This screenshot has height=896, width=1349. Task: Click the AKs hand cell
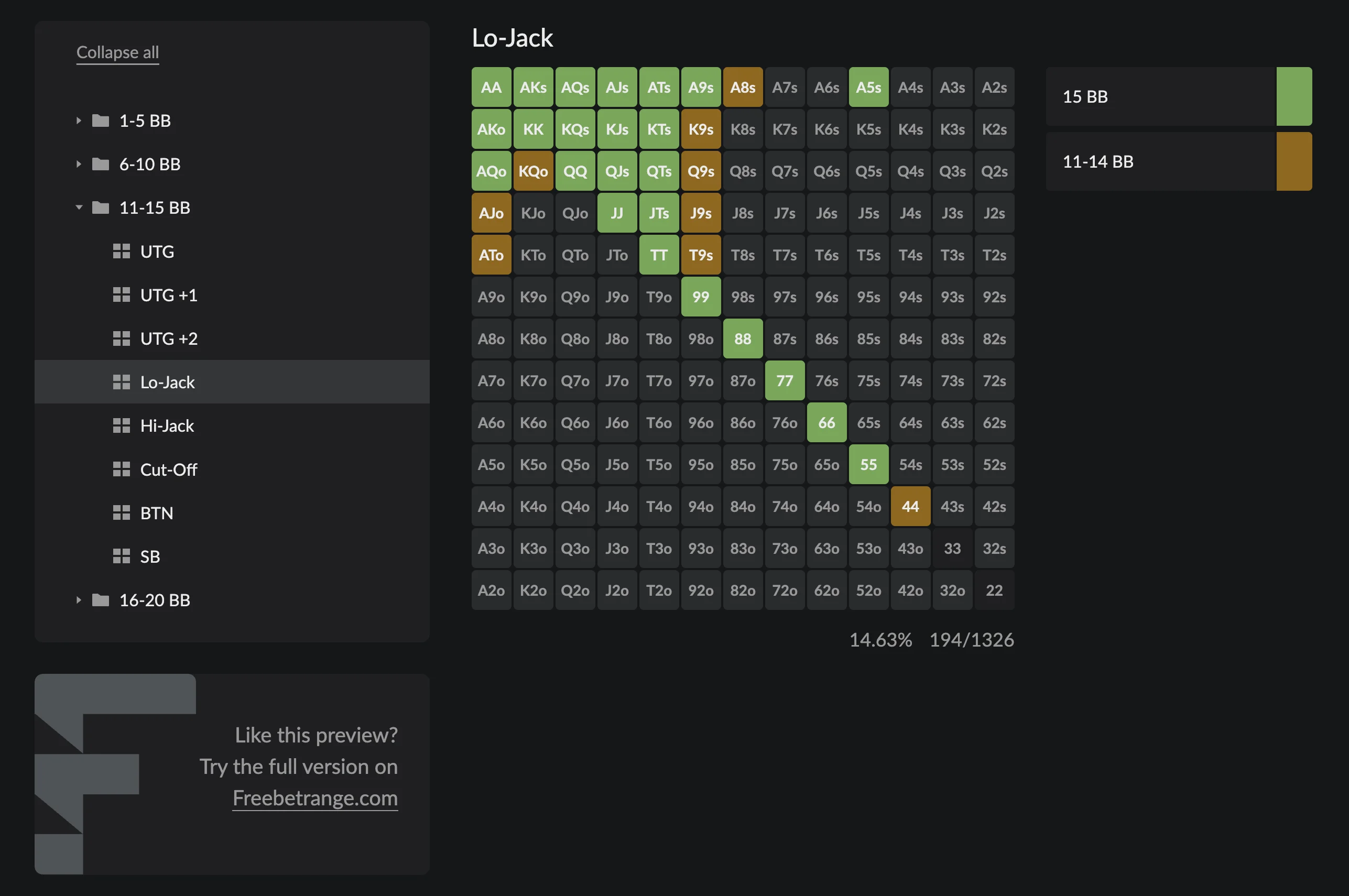click(533, 88)
